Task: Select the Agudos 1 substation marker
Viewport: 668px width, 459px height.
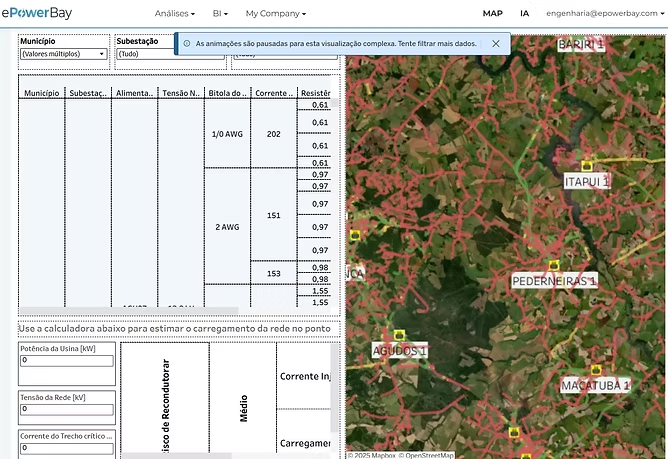Action: (x=400, y=336)
